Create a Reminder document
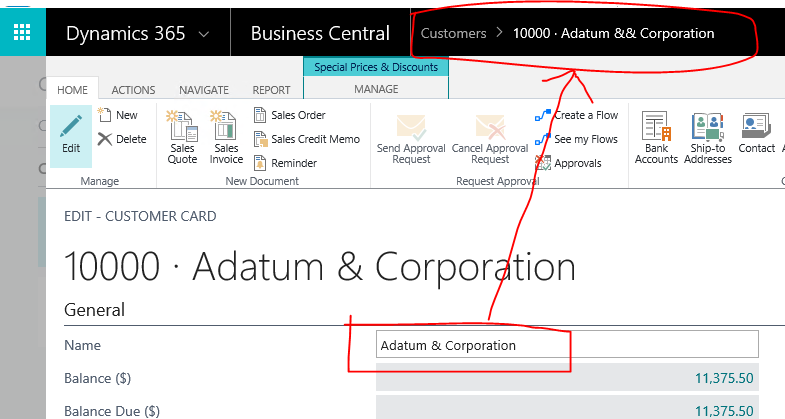This screenshot has width=785, height=419. [285, 163]
